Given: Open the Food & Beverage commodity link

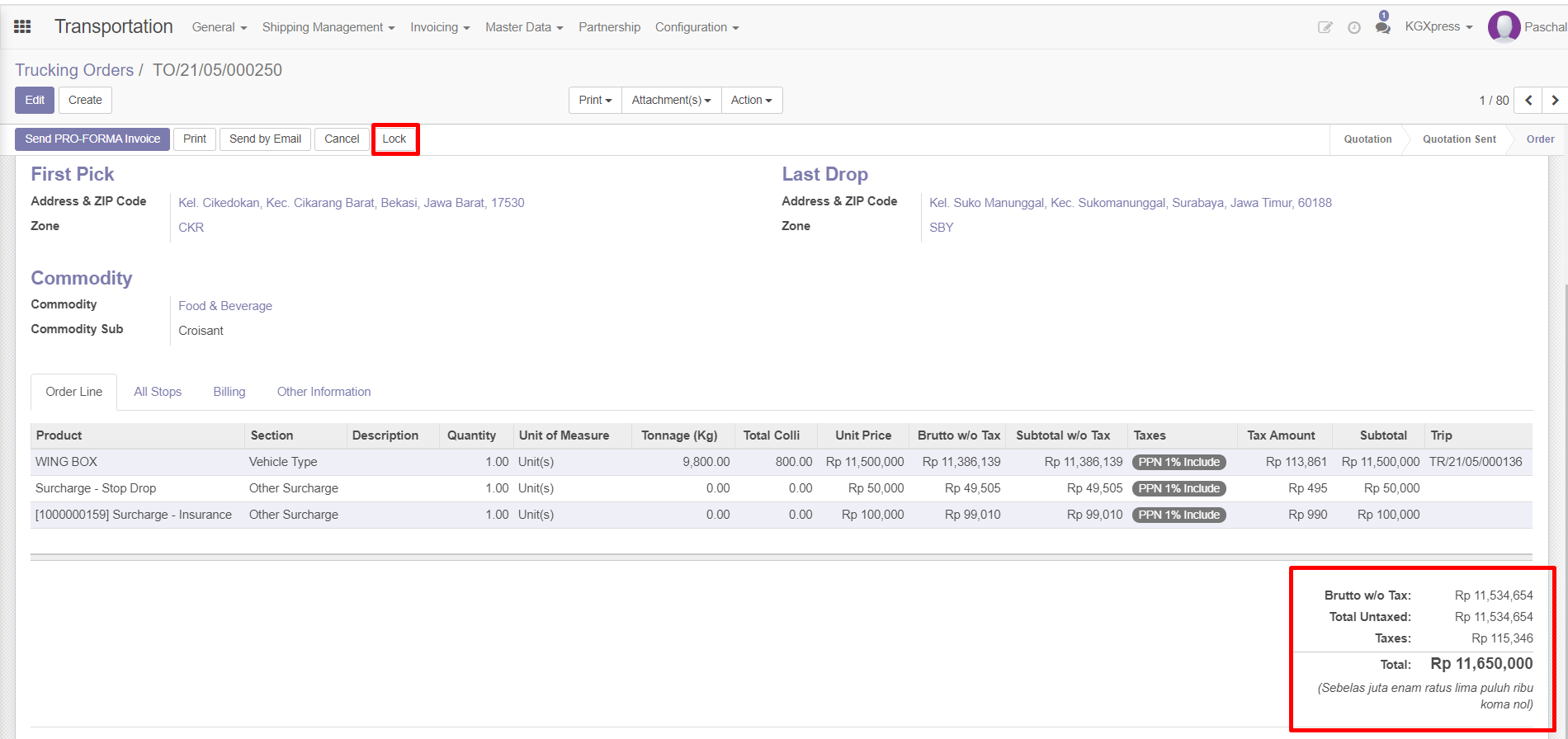Looking at the screenshot, I should pos(225,306).
